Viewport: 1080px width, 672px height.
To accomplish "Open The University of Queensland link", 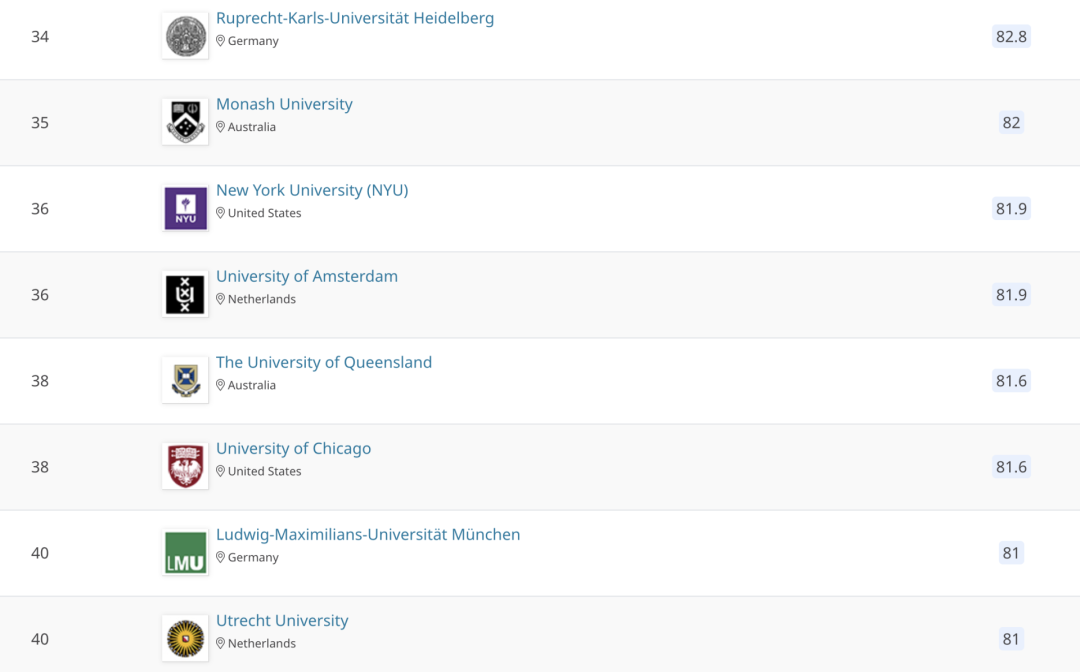I will (324, 362).
